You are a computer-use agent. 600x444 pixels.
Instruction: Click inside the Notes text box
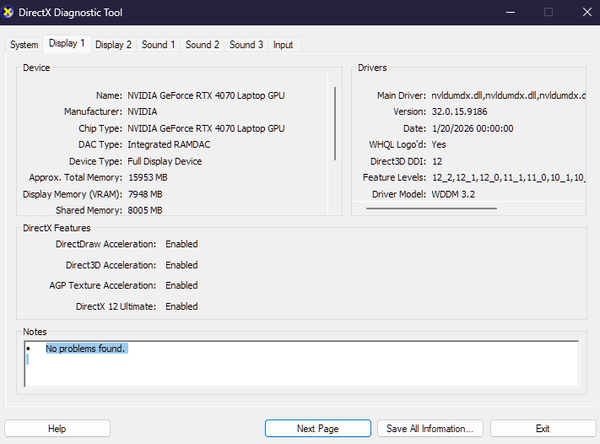[x=300, y=370]
